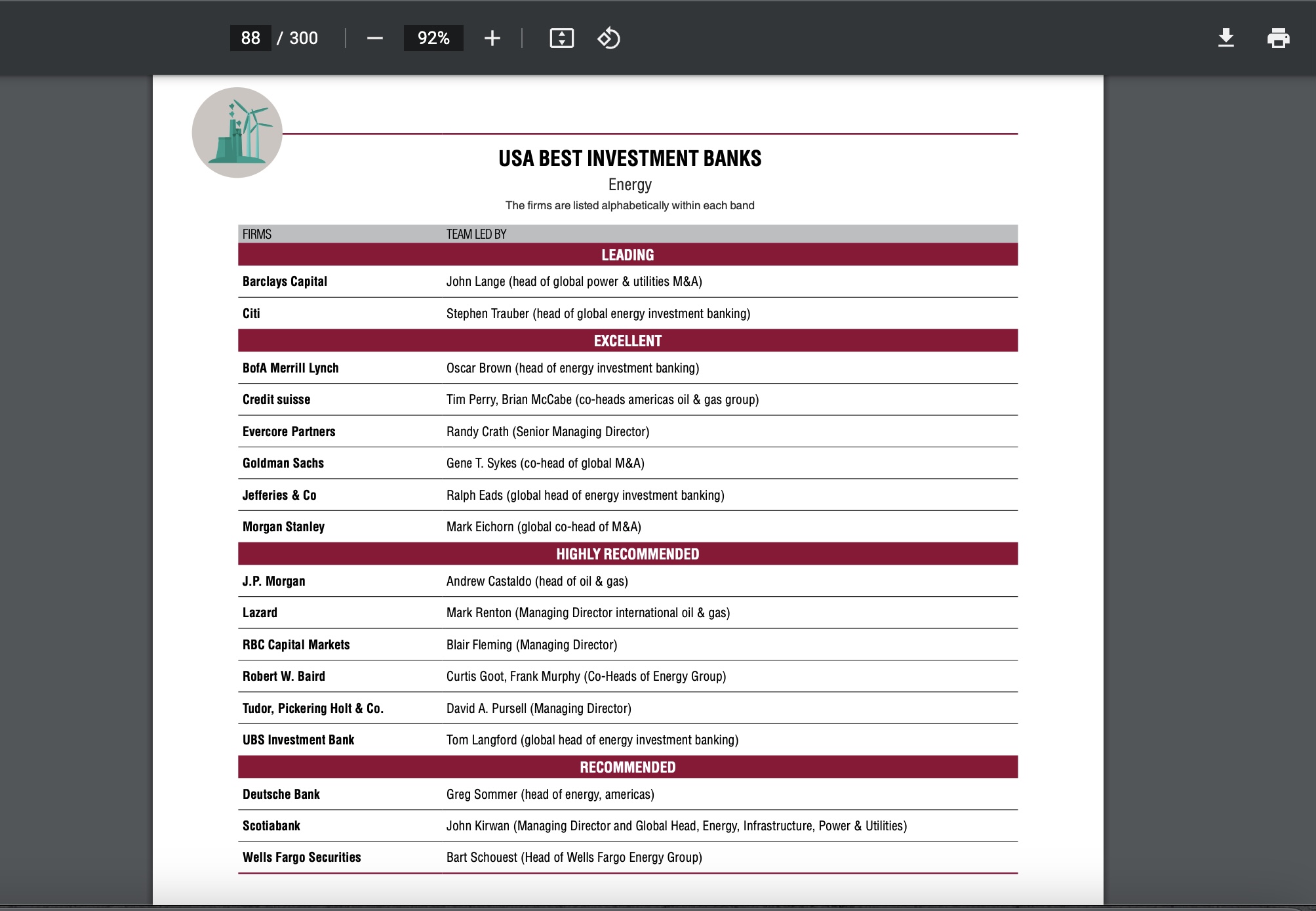Click the USA BEST INVESTMENT BANKS title
The image size is (1316, 911).
629,159
